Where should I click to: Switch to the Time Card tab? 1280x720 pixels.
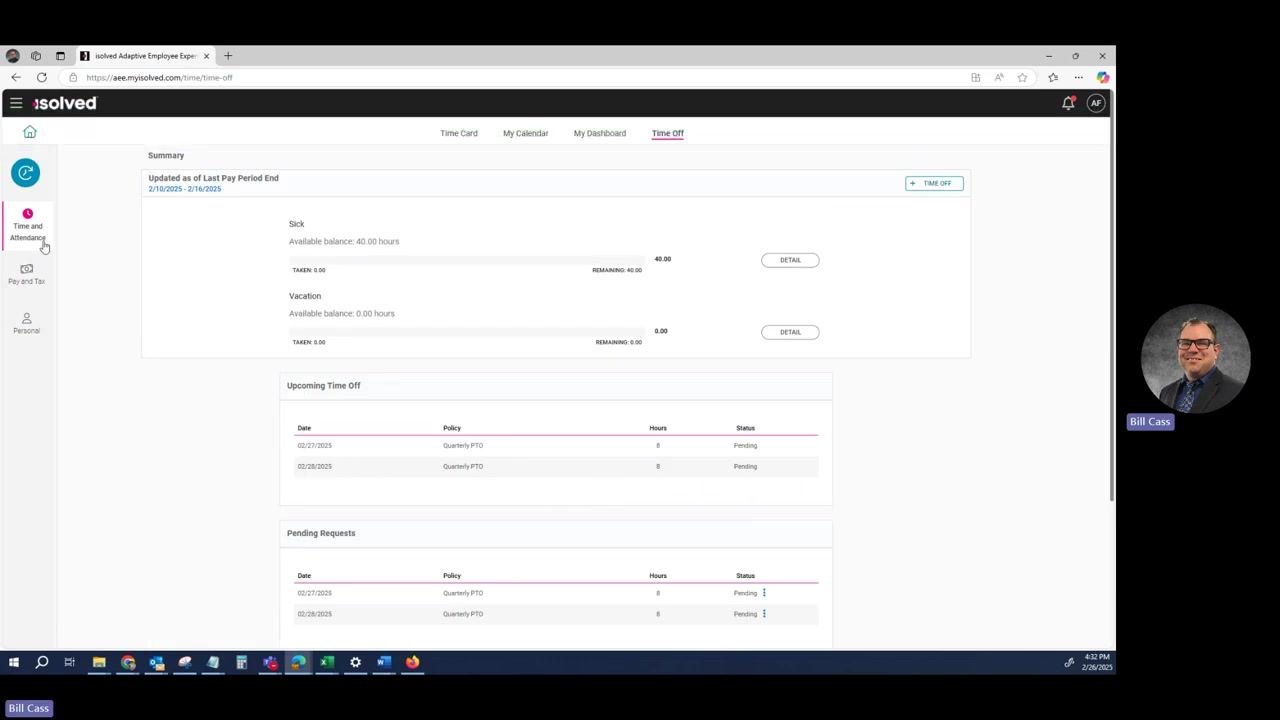coord(459,133)
